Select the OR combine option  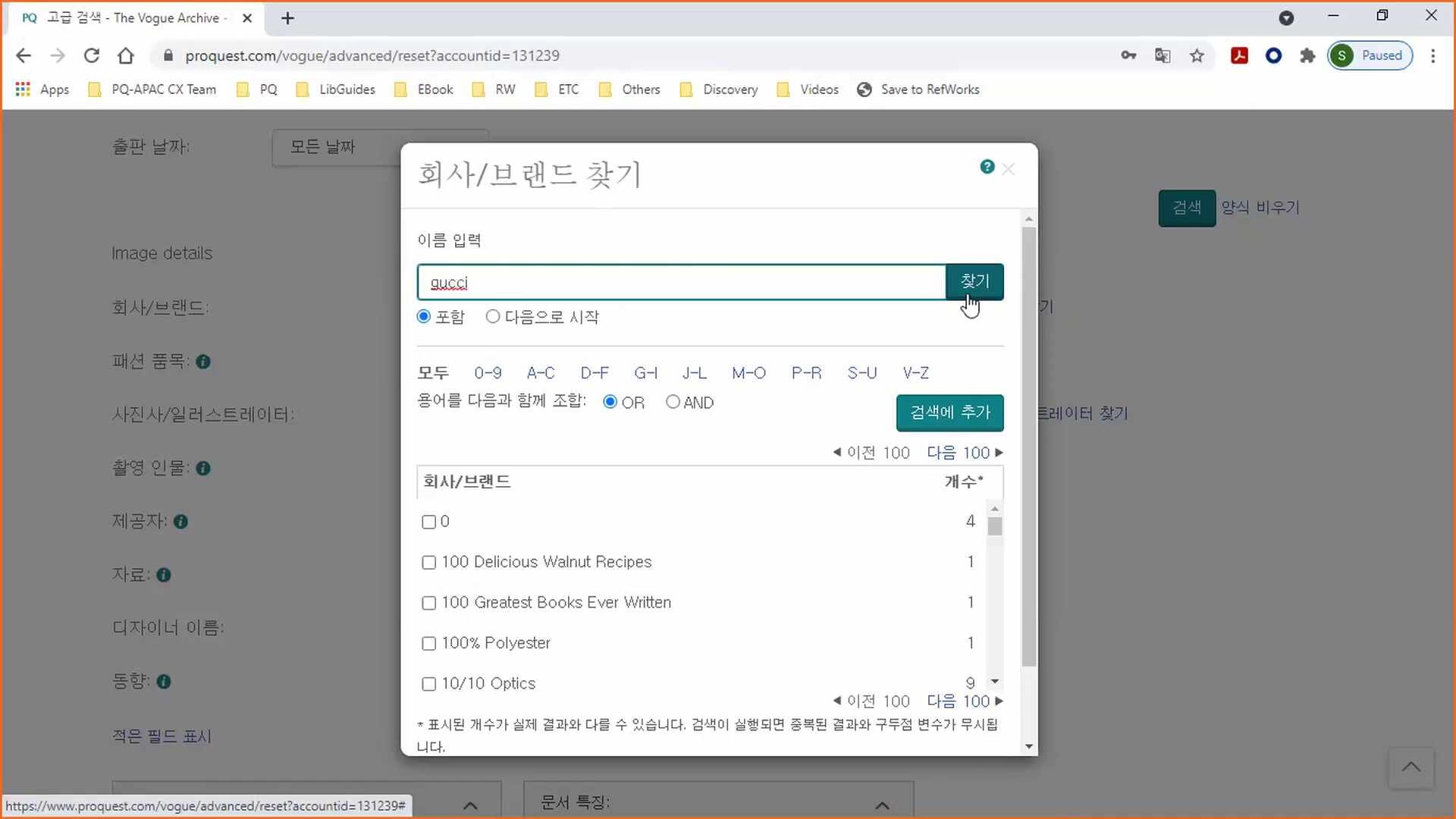[610, 402]
